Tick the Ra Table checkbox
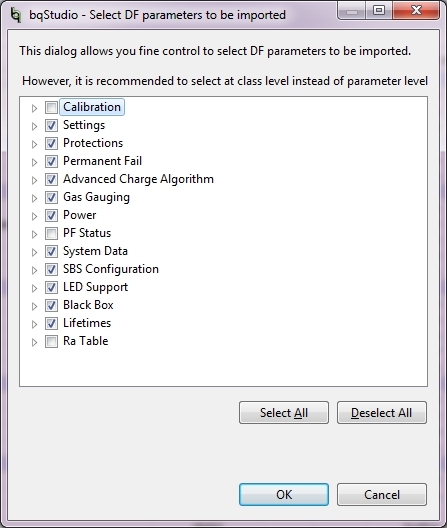Image resolution: width=447 pixels, height=528 pixels. 51,341
